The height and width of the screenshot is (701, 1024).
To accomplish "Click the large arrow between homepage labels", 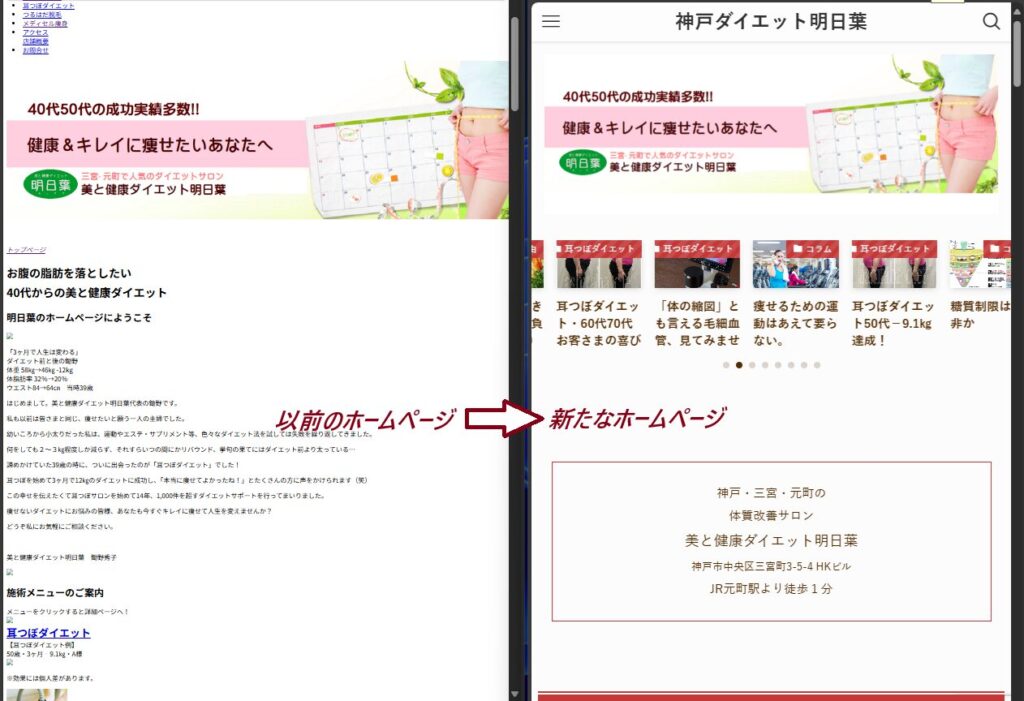I will click(x=503, y=417).
